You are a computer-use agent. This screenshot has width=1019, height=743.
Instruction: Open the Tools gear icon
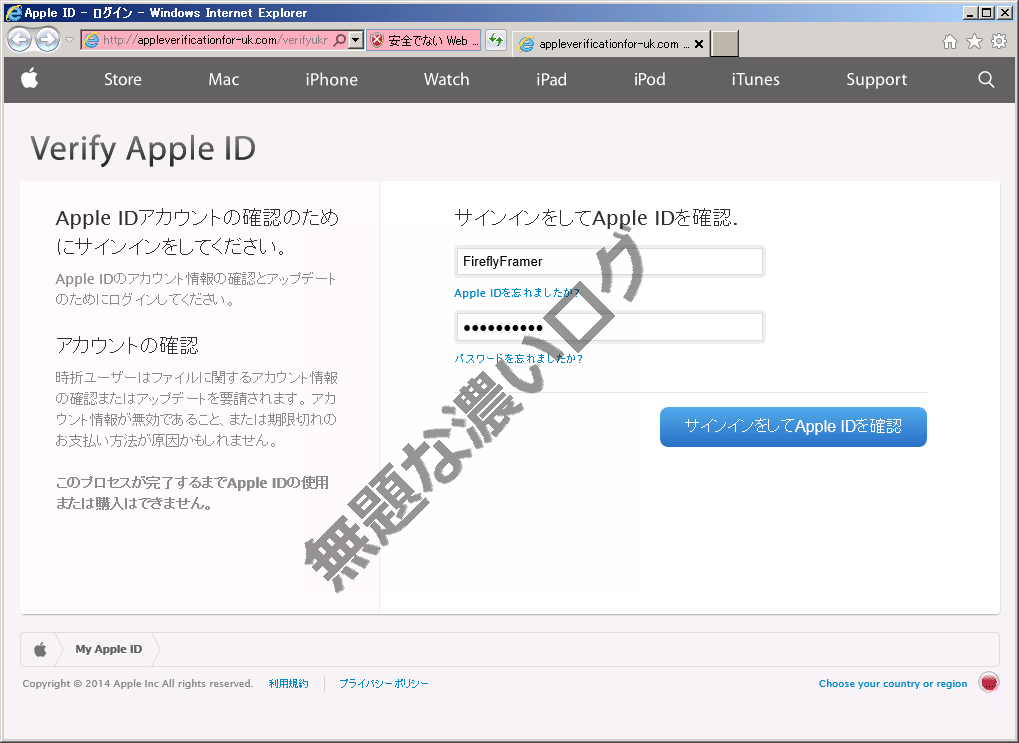click(x=999, y=42)
